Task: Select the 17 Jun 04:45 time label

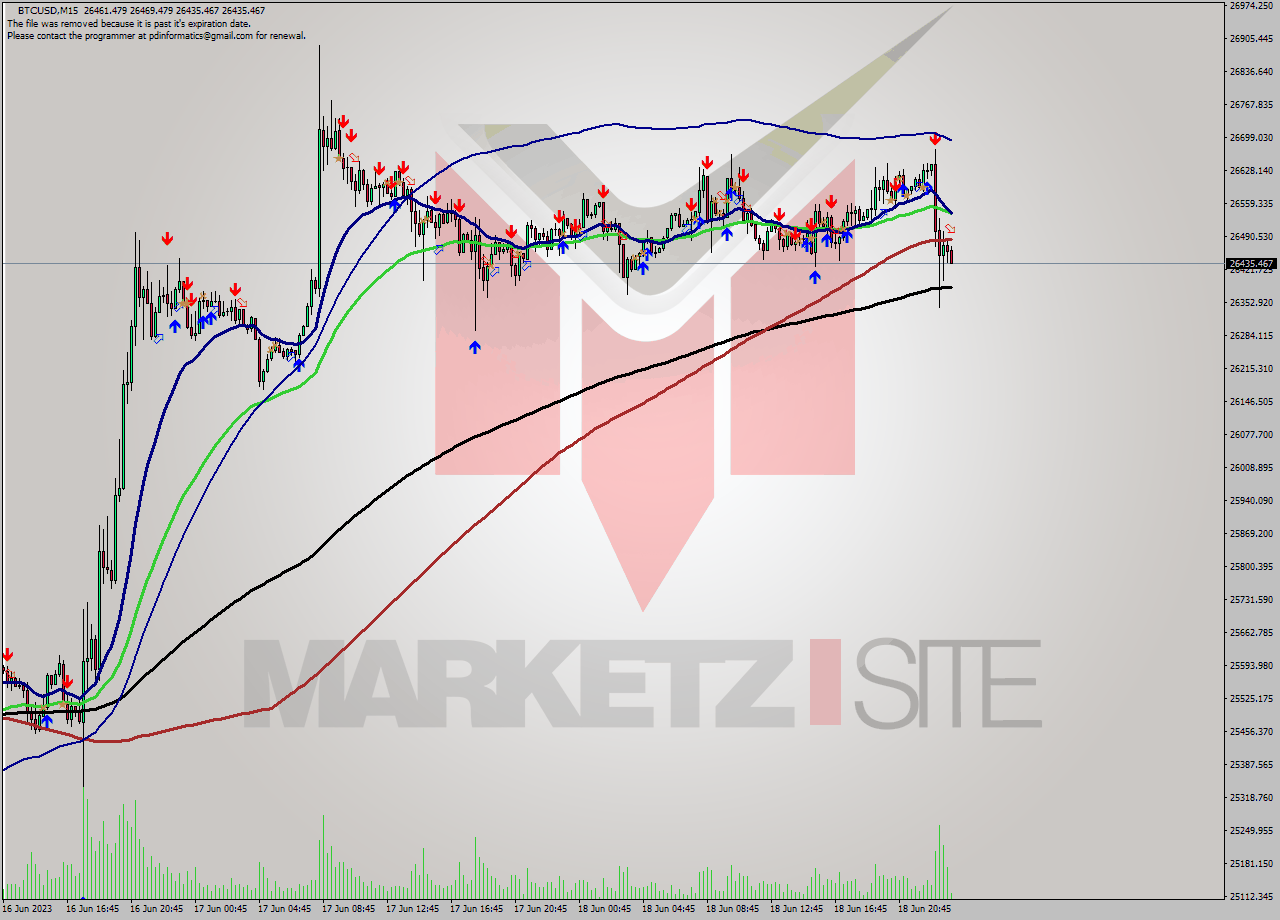Action: tap(284, 910)
